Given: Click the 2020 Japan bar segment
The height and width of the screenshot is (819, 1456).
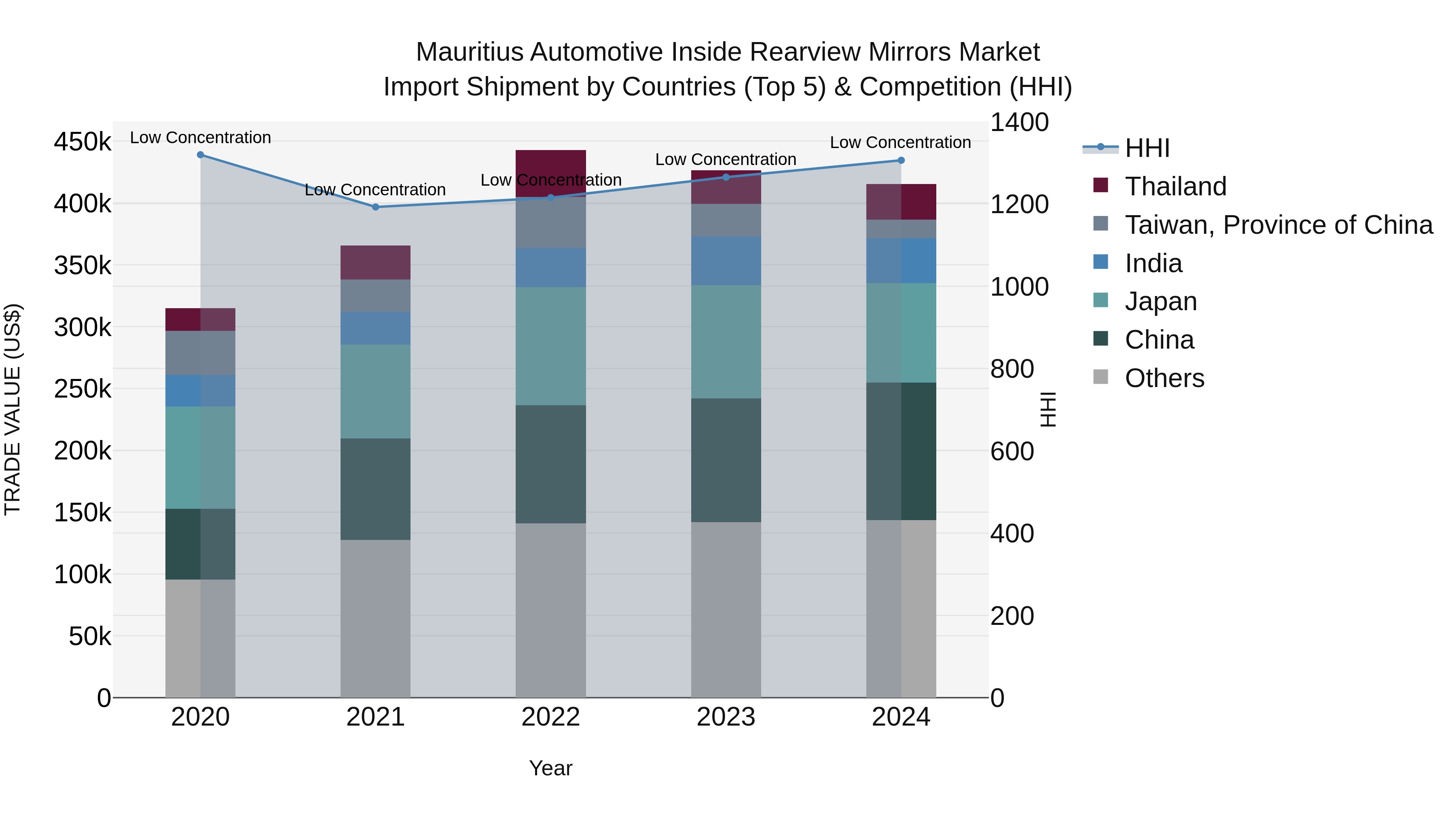Looking at the screenshot, I should pyautogui.click(x=200, y=457).
